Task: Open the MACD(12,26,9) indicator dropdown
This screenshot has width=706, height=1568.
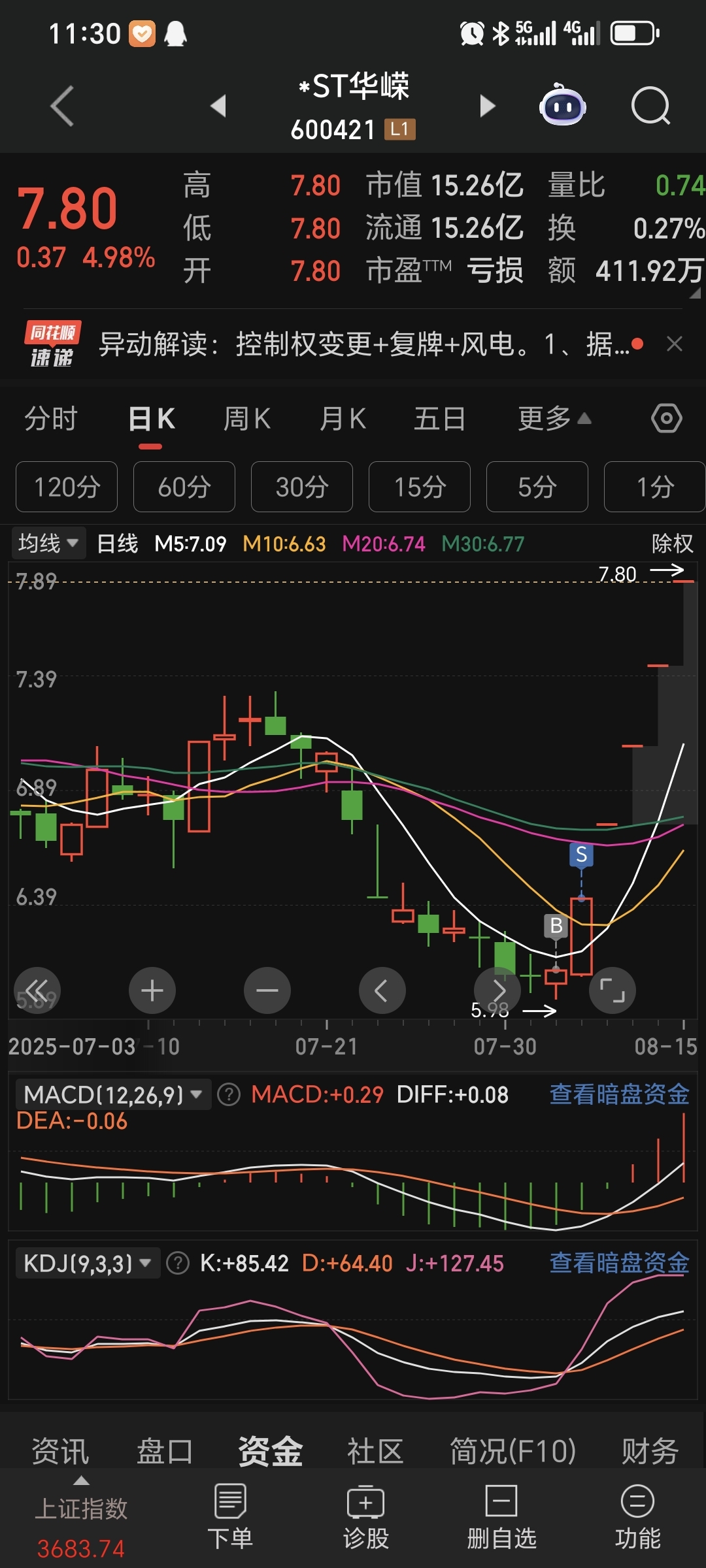Action: 113,1094
